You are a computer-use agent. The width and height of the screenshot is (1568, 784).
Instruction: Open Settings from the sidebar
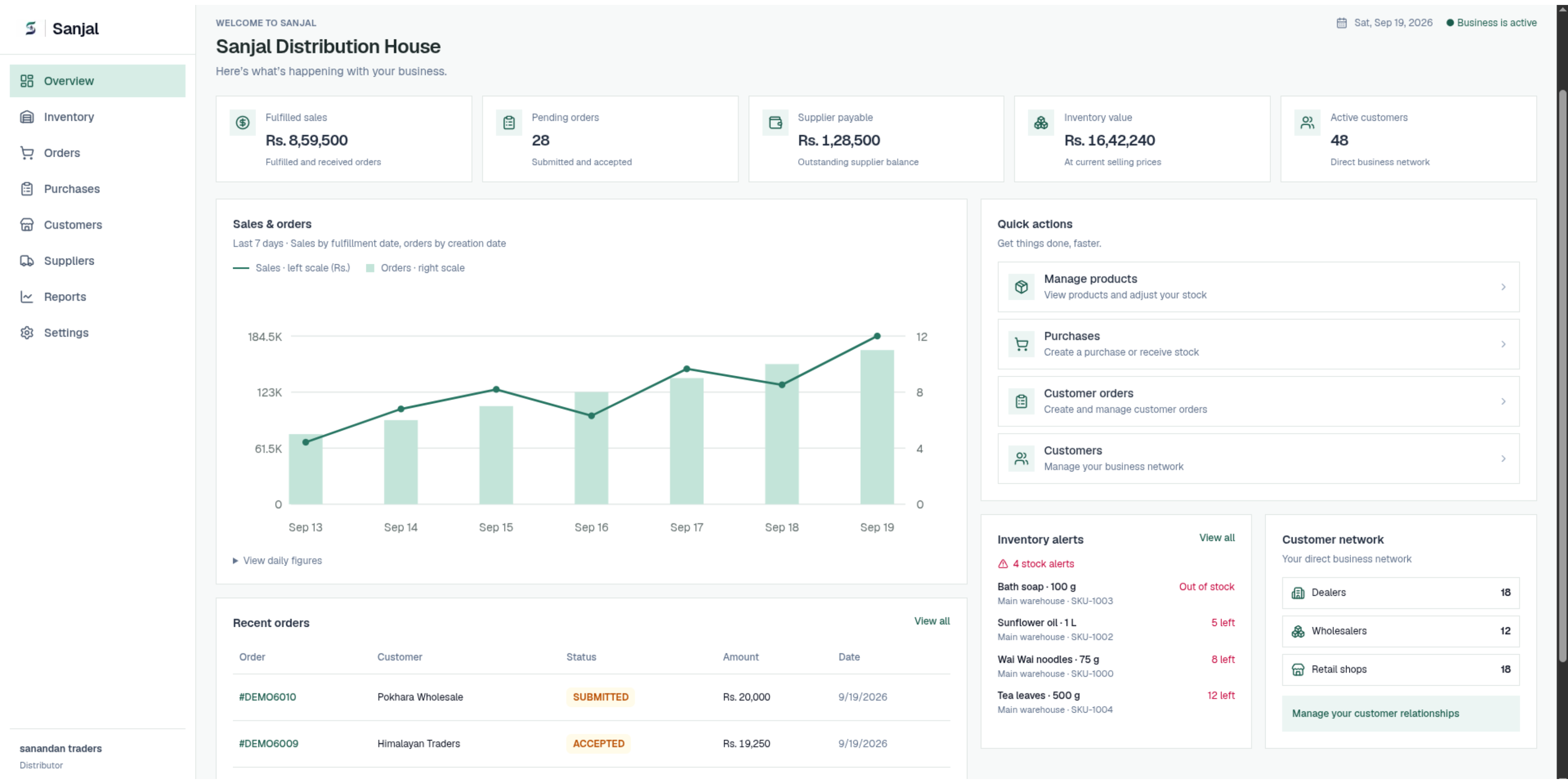[97, 332]
